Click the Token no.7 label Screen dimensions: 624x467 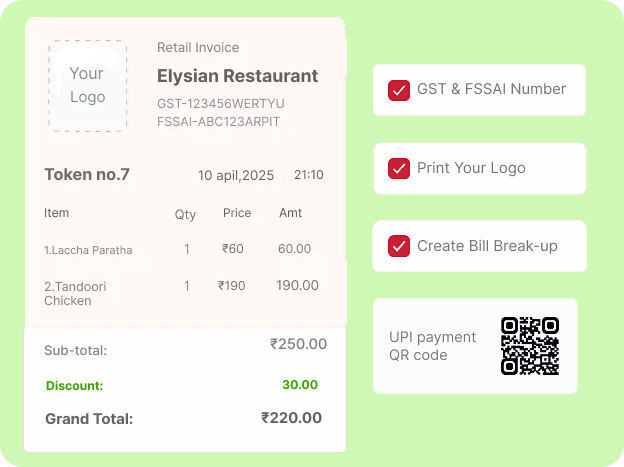pos(87,174)
